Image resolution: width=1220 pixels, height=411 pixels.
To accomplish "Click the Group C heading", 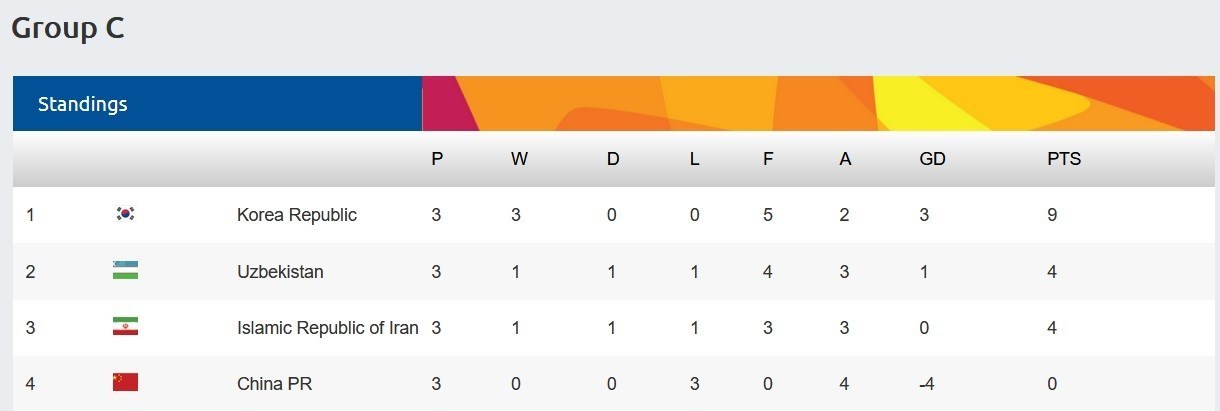I will click(x=68, y=29).
